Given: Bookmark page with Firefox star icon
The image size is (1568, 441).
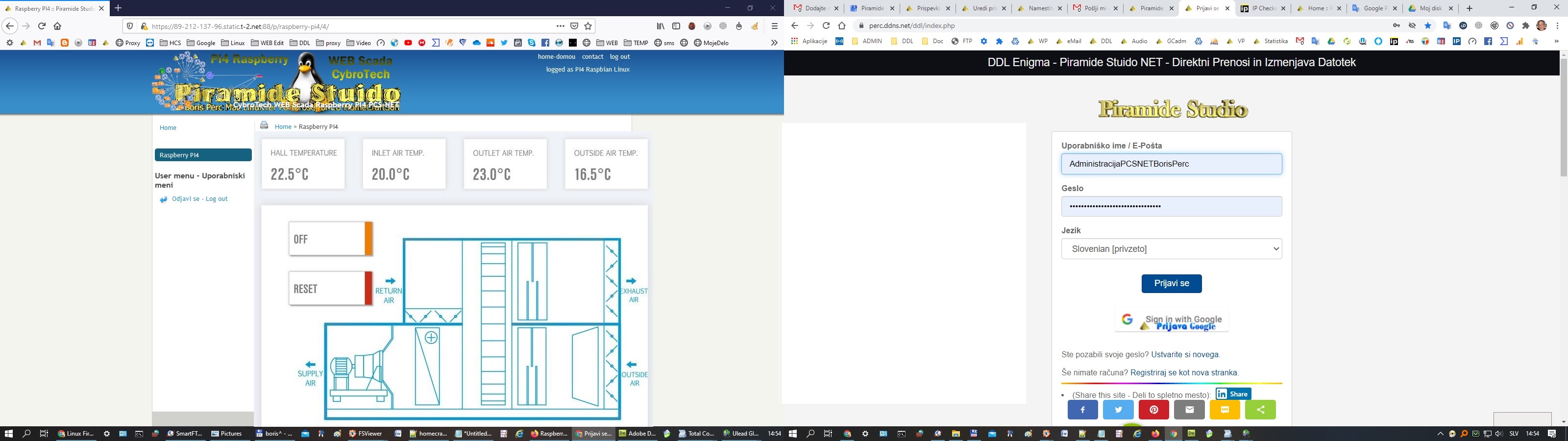Looking at the screenshot, I should (x=588, y=26).
